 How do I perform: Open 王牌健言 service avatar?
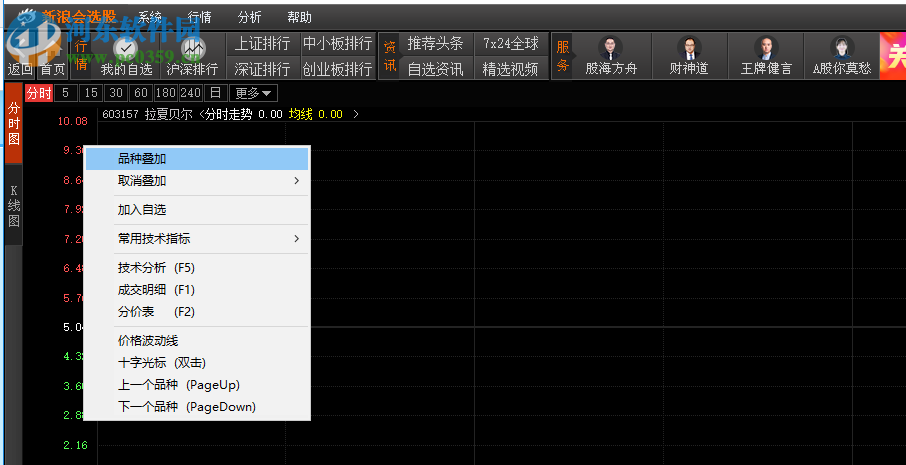point(766,49)
